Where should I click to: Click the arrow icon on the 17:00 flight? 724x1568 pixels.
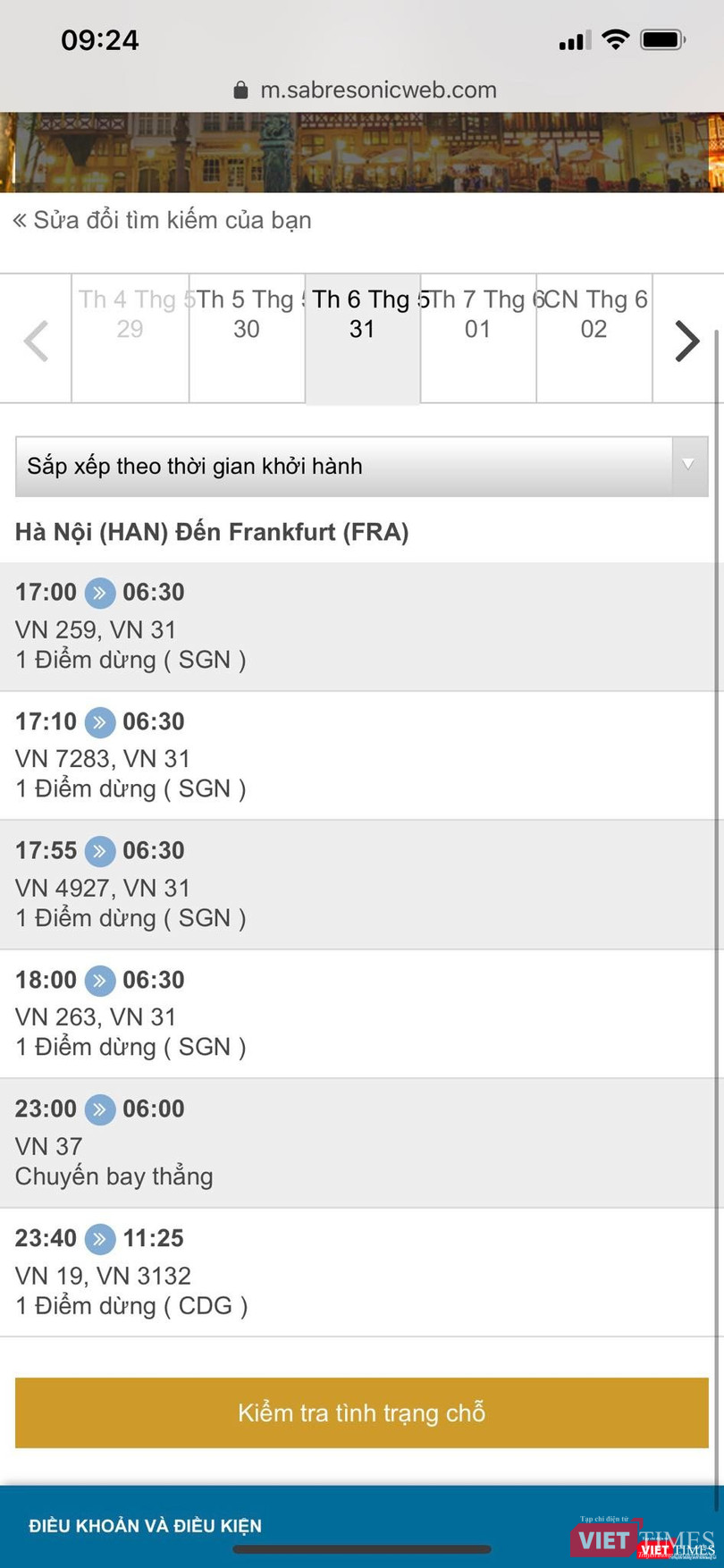[100, 593]
